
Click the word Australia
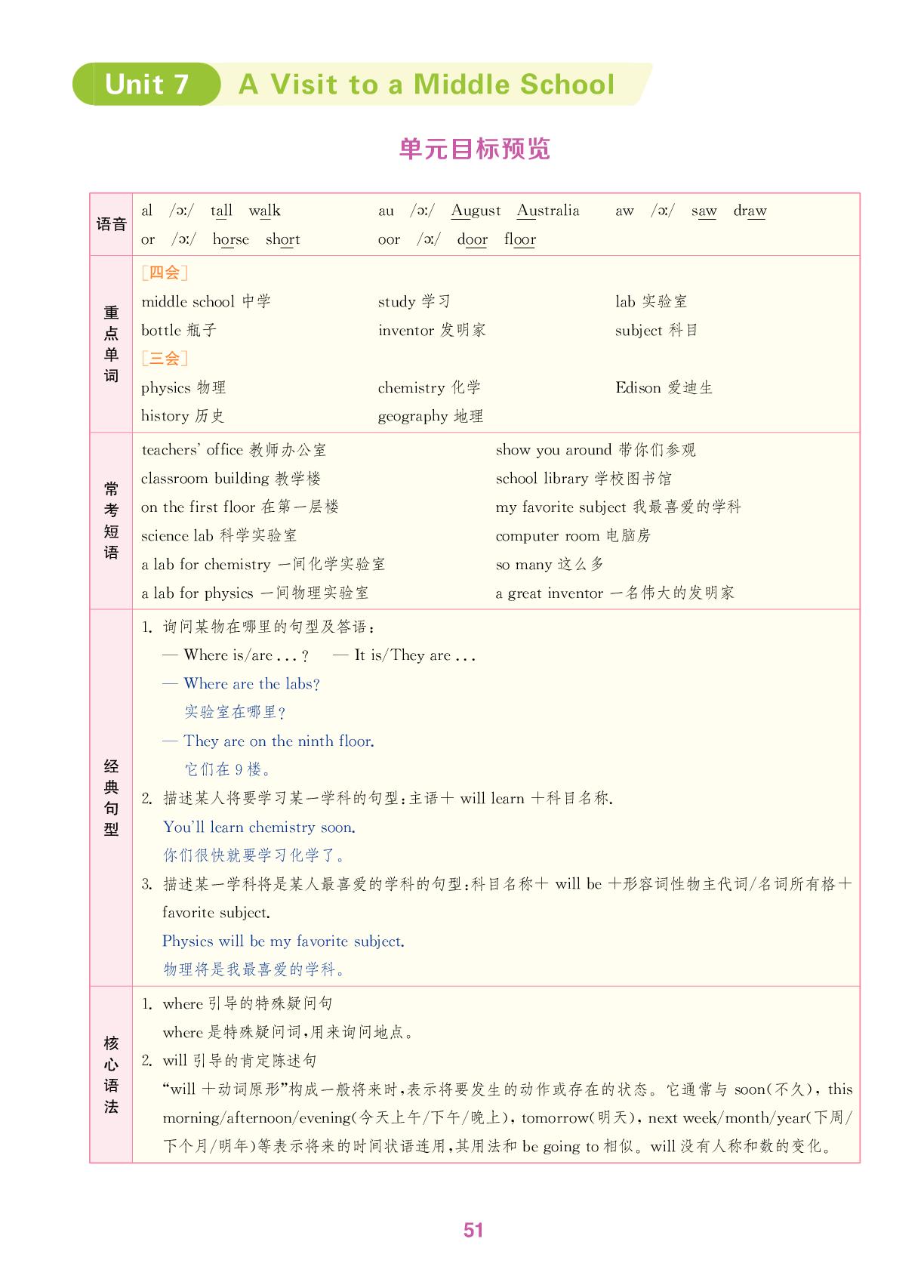click(548, 211)
